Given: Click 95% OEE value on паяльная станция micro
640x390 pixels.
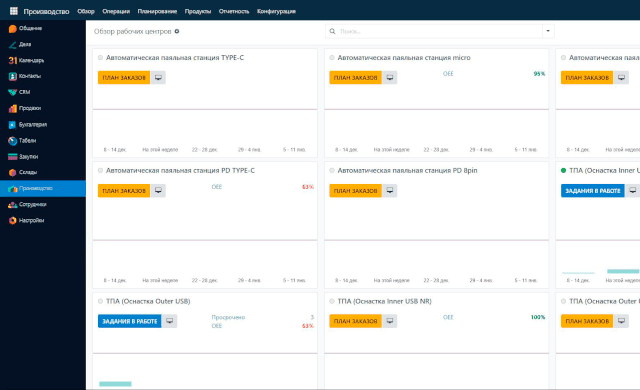Looking at the screenshot, I should click(539, 74).
